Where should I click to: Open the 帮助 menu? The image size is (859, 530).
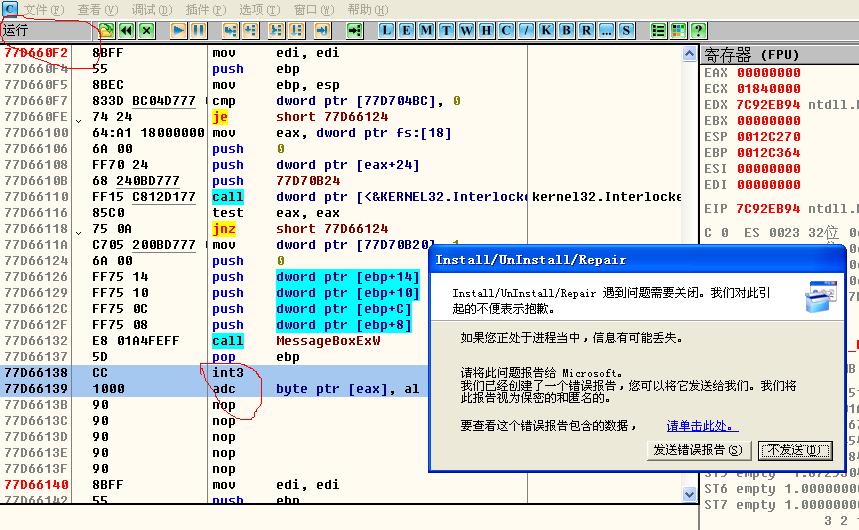[x=367, y=9]
